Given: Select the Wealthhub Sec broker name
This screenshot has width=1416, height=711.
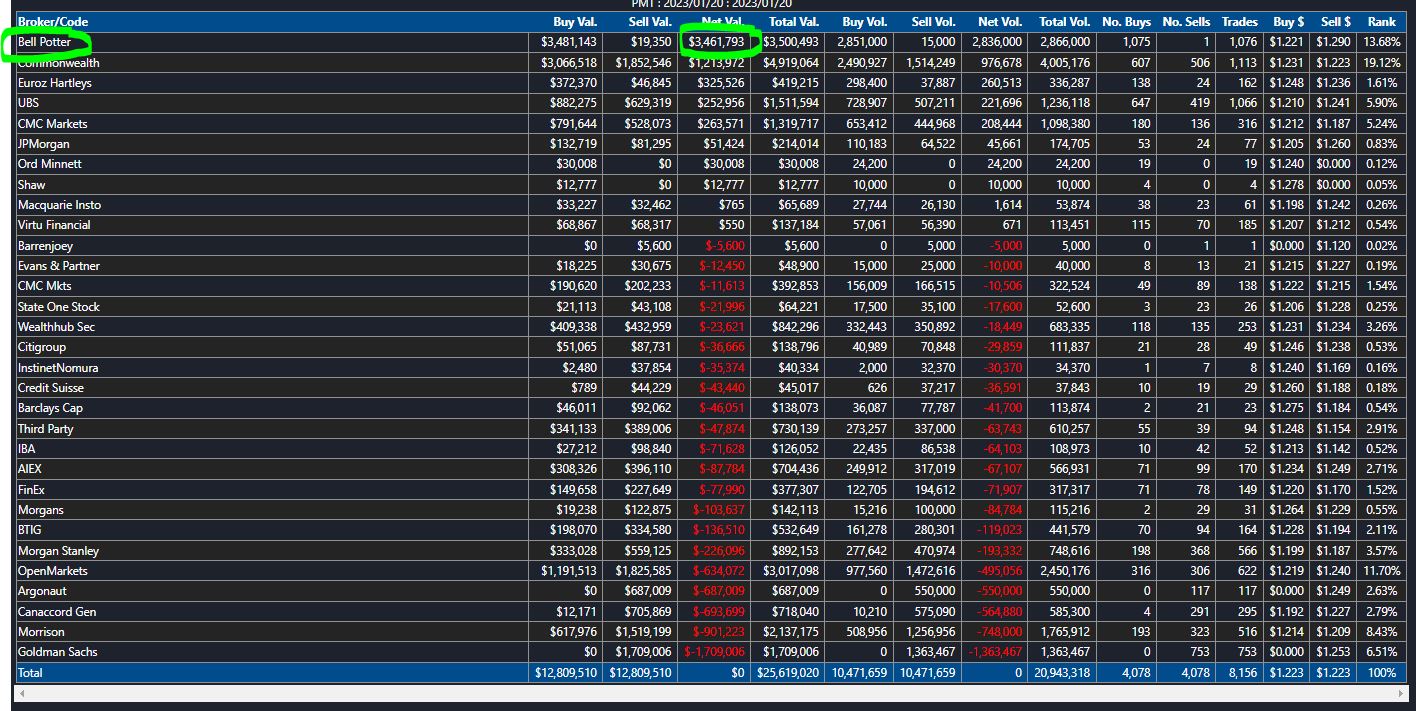Looking at the screenshot, I should 57,327.
